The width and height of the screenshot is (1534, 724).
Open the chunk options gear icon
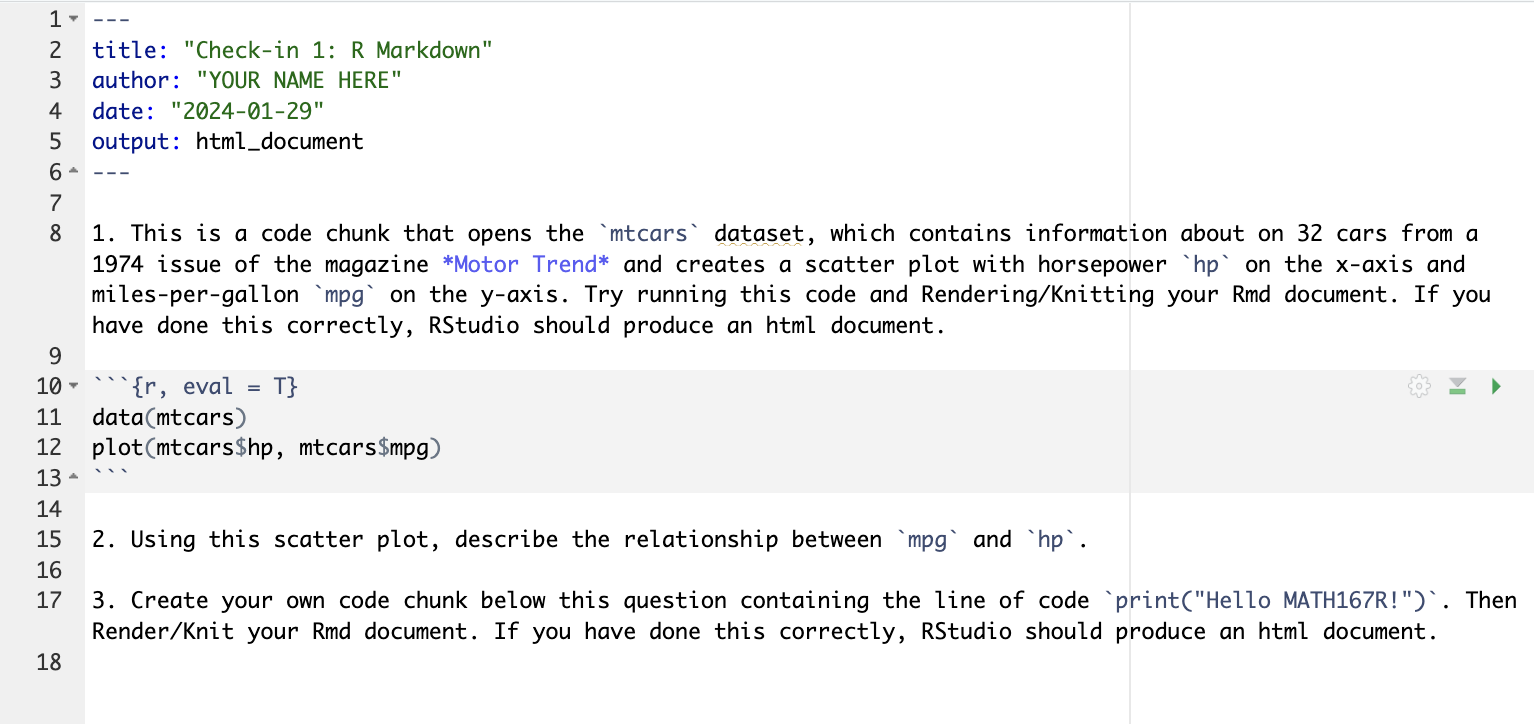pos(1418,386)
